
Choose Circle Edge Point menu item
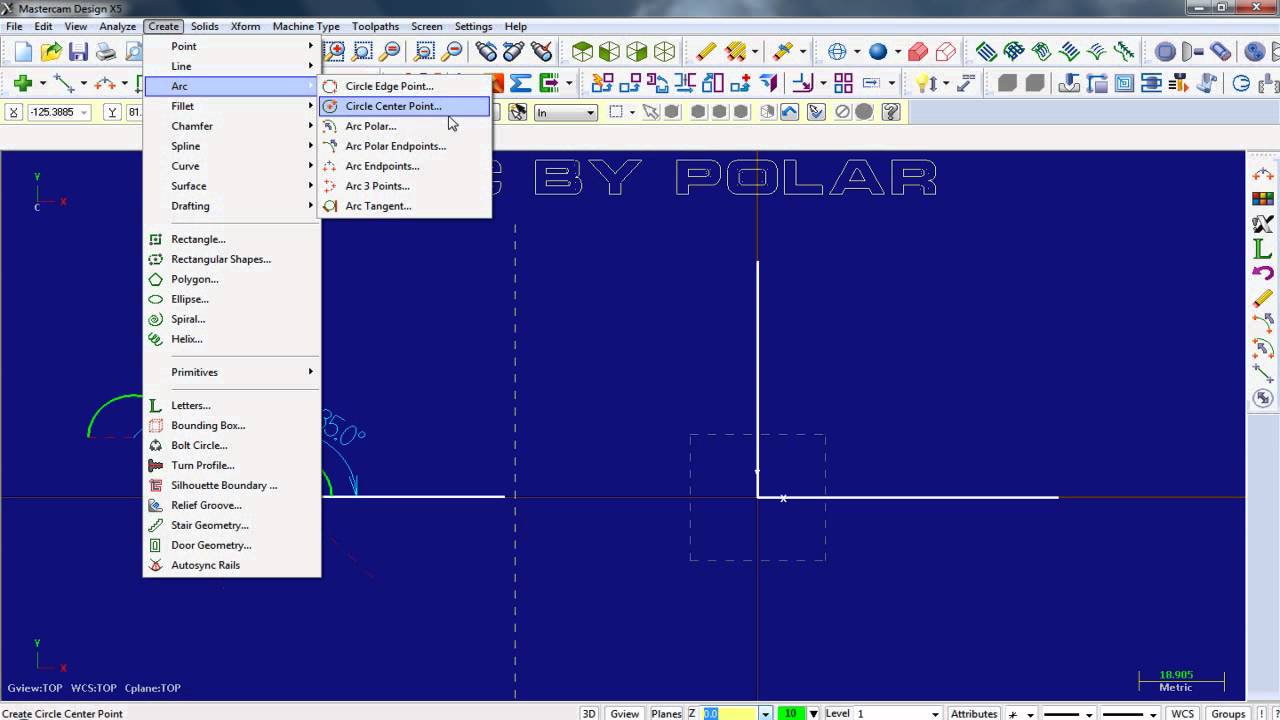pyautogui.click(x=404, y=86)
